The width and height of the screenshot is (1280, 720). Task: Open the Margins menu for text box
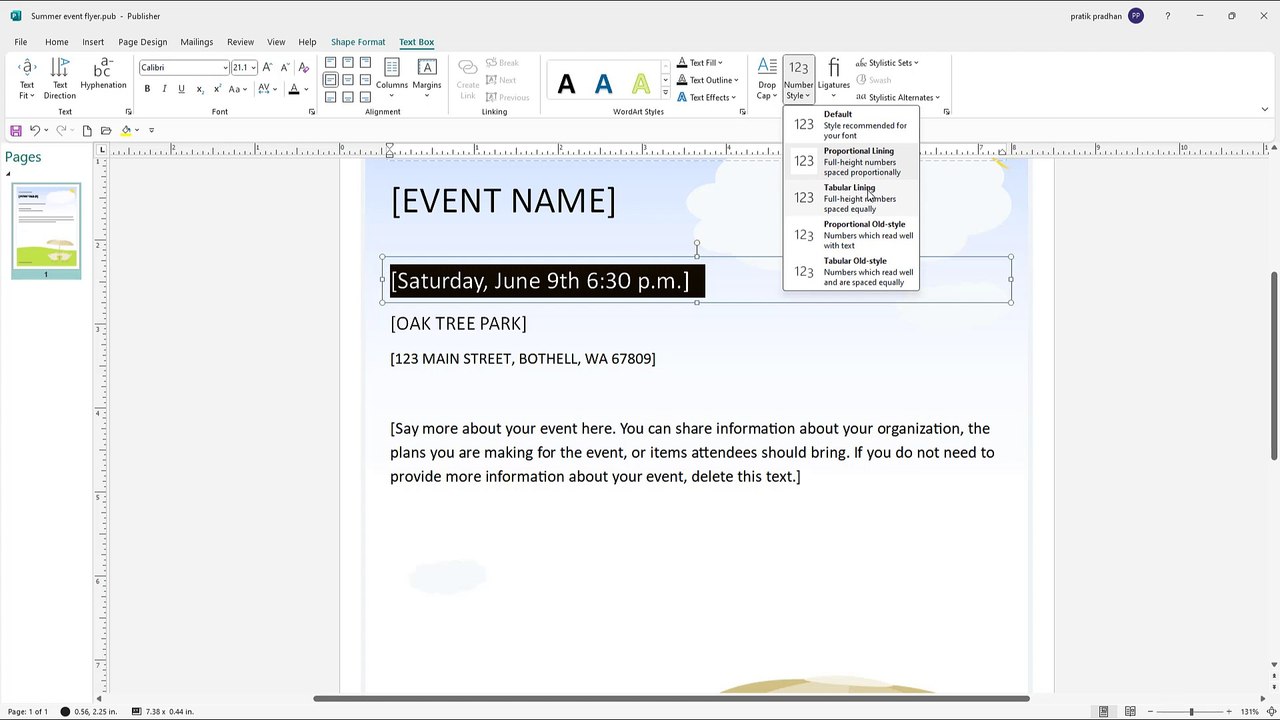coord(427,78)
